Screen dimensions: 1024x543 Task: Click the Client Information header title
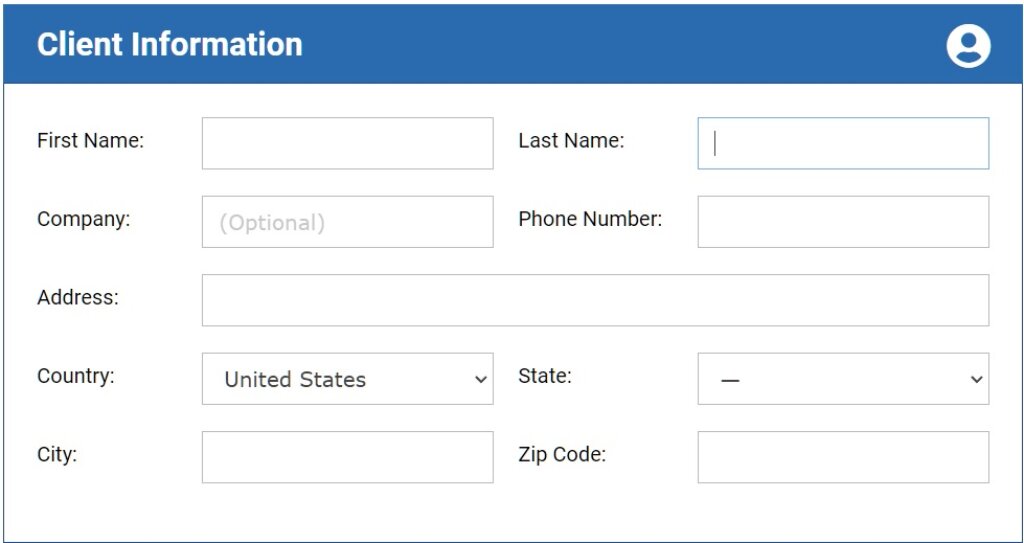click(x=170, y=44)
